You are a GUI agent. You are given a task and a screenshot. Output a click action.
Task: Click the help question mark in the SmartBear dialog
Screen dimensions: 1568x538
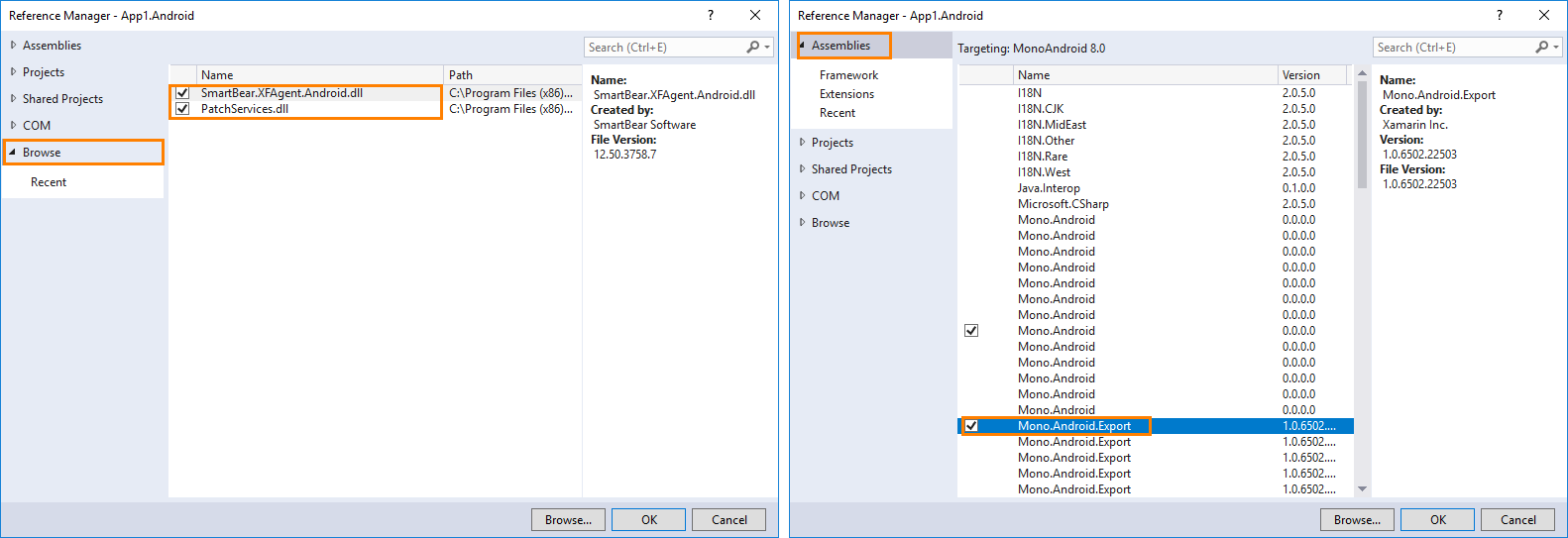click(710, 15)
